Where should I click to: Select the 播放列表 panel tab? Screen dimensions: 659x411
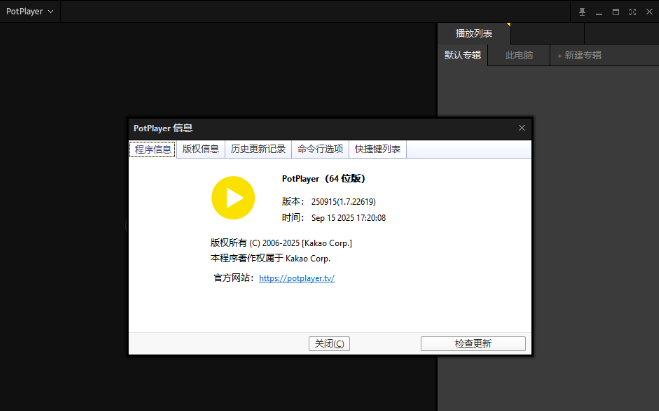click(x=474, y=33)
